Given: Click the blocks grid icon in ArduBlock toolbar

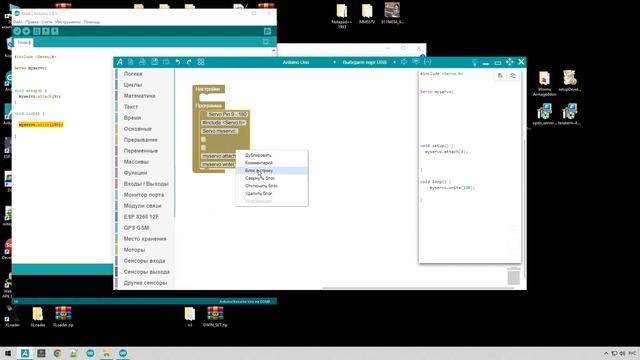Looking at the screenshot, I should 201,62.
